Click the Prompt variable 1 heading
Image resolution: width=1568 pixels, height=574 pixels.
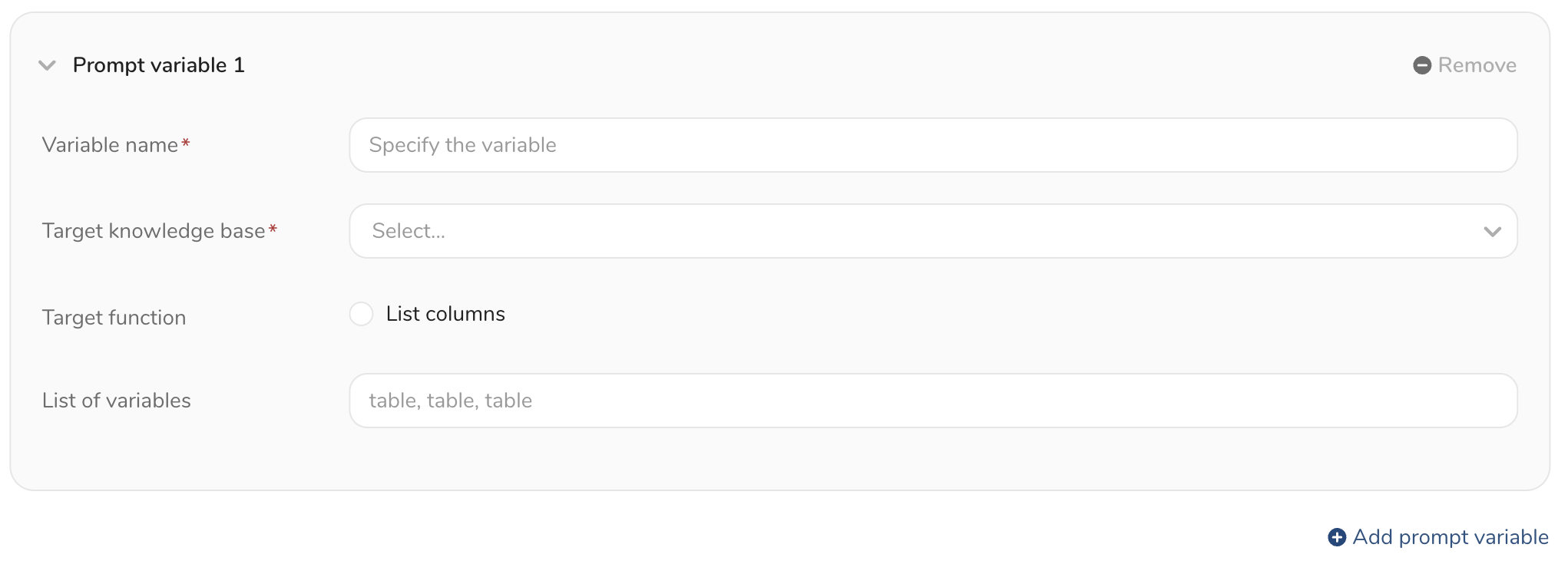point(159,65)
